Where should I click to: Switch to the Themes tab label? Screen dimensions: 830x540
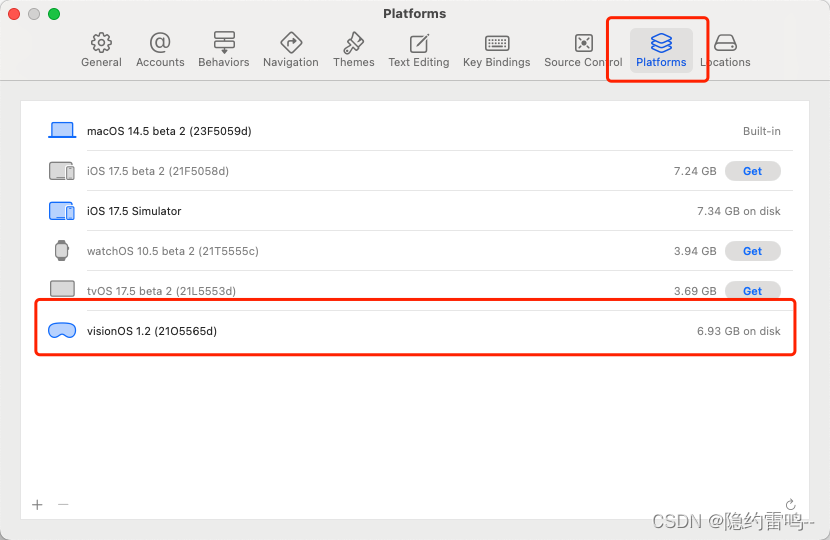click(x=354, y=62)
